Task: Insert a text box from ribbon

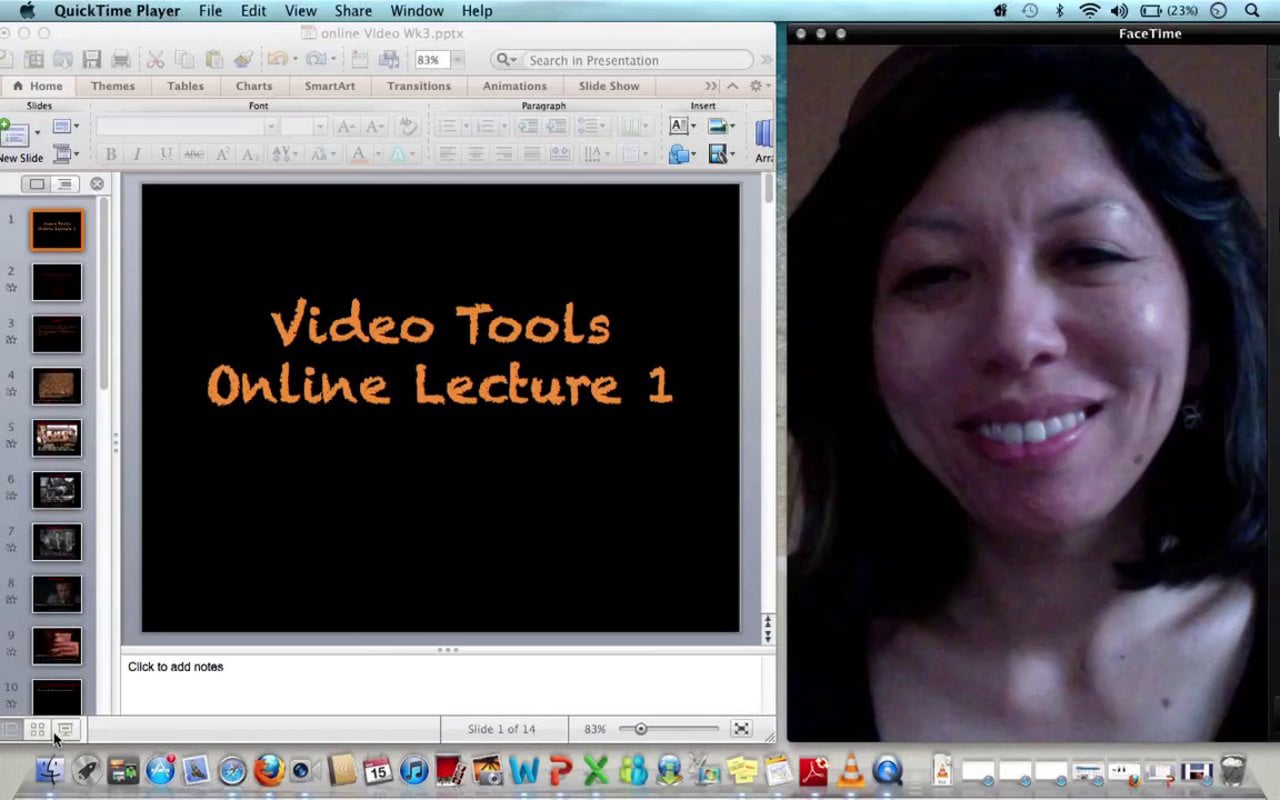Action: click(x=679, y=126)
